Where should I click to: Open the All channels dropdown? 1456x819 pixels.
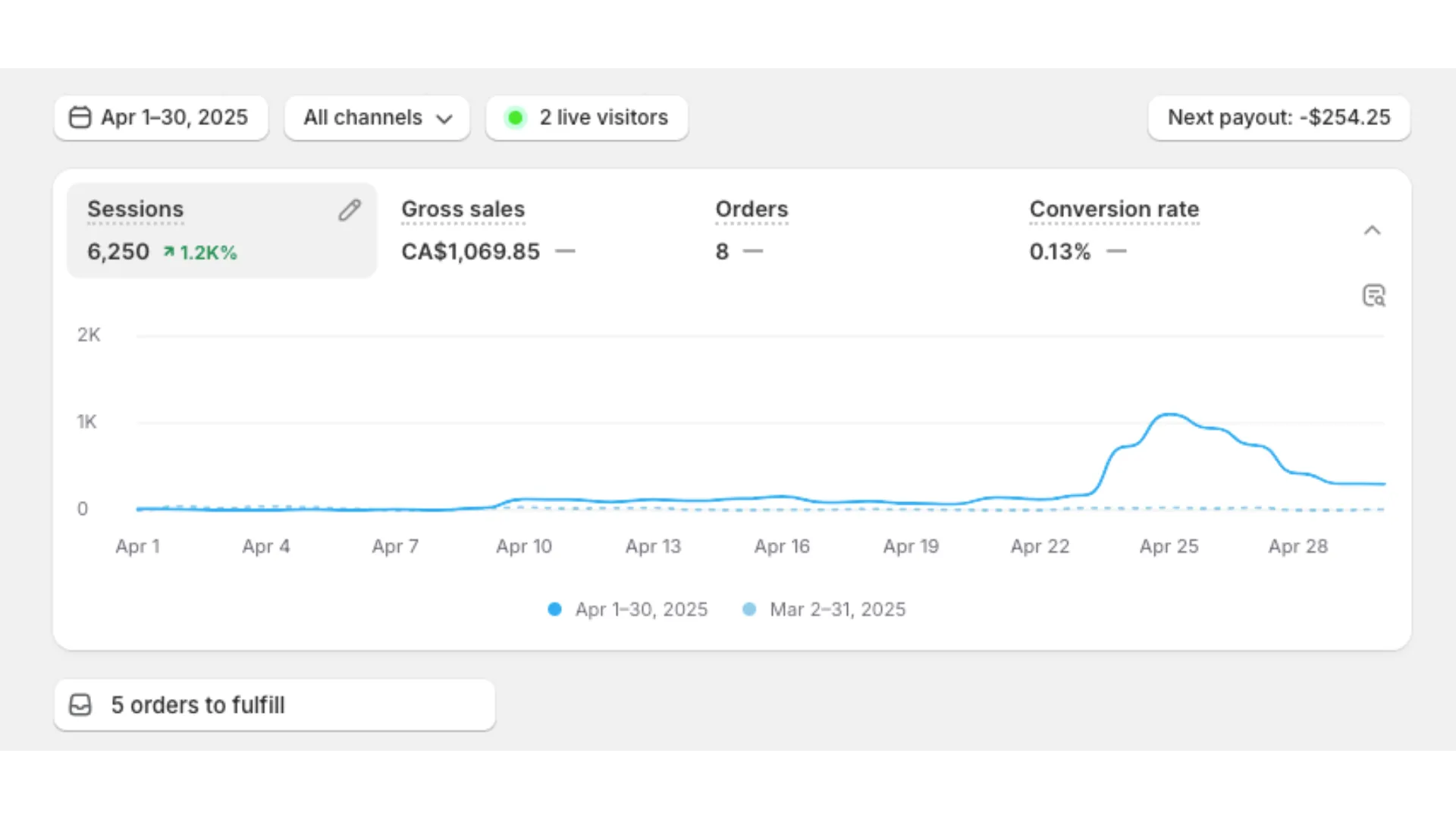pyautogui.click(x=377, y=118)
